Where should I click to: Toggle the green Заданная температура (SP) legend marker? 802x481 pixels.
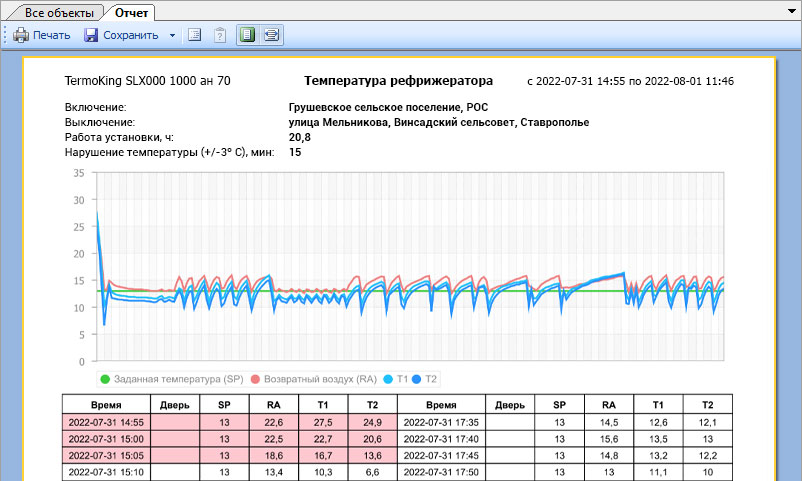pyautogui.click(x=105, y=379)
